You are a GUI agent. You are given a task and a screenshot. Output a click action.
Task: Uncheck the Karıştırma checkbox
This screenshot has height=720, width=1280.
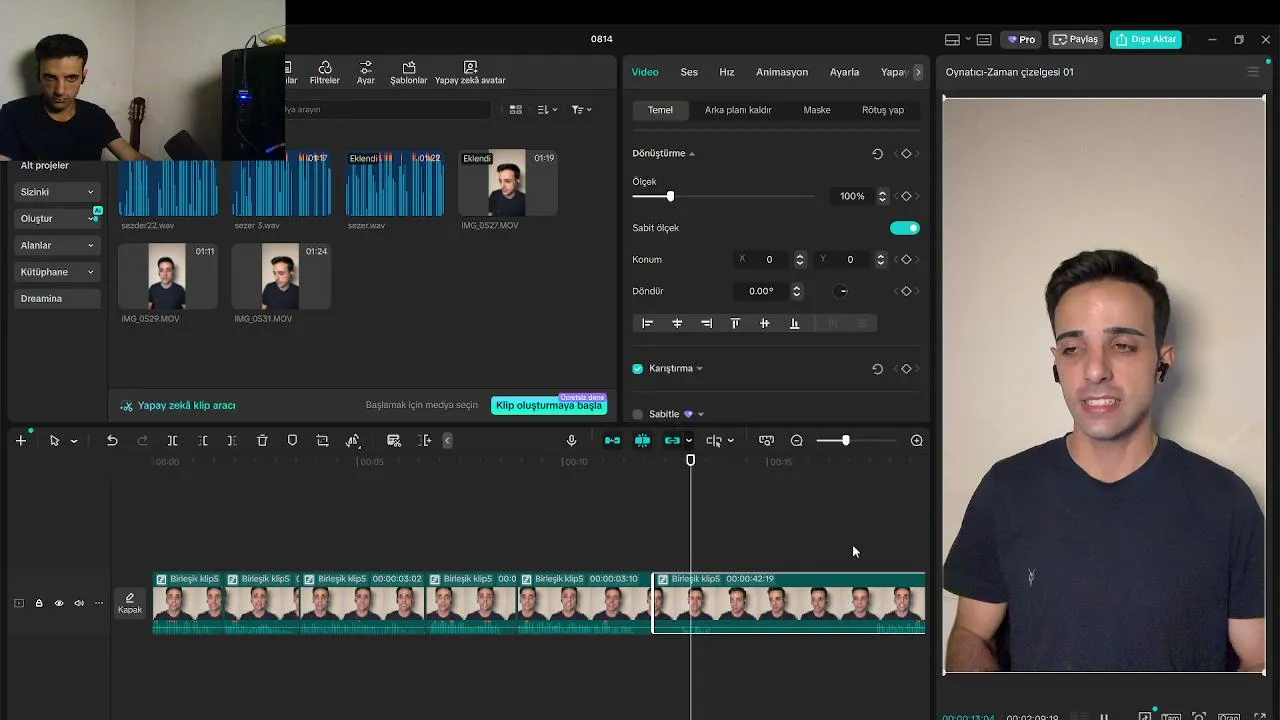tap(638, 369)
